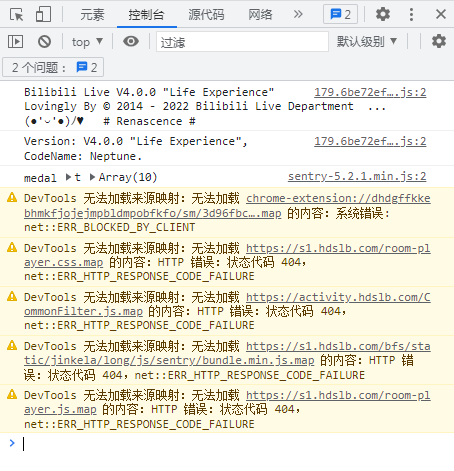The image size is (454, 471).
Task: Open the top context dropdown
Action: (87, 42)
